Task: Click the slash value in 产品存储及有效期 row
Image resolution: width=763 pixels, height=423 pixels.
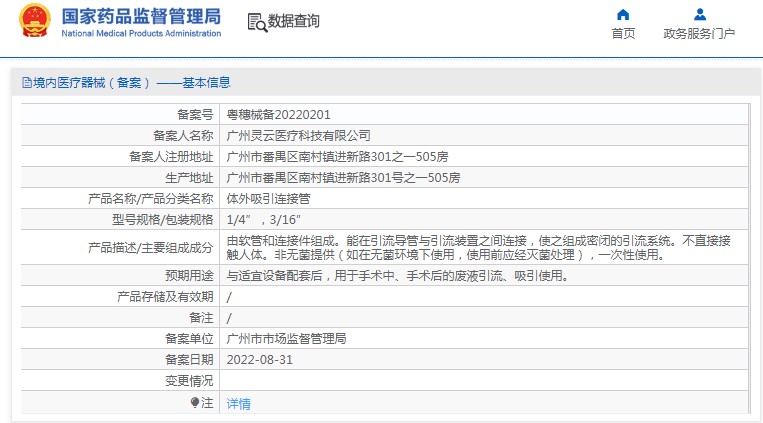Action: [x=229, y=297]
